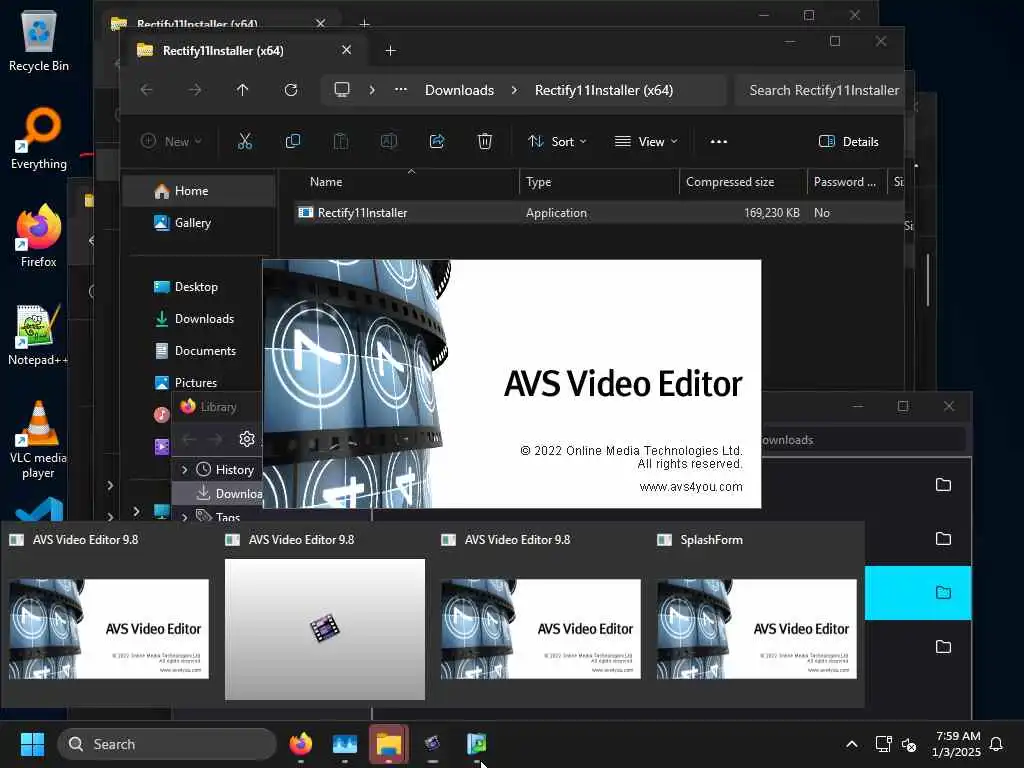Refresh the Rectify11Installer folder view

pyautogui.click(x=291, y=90)
